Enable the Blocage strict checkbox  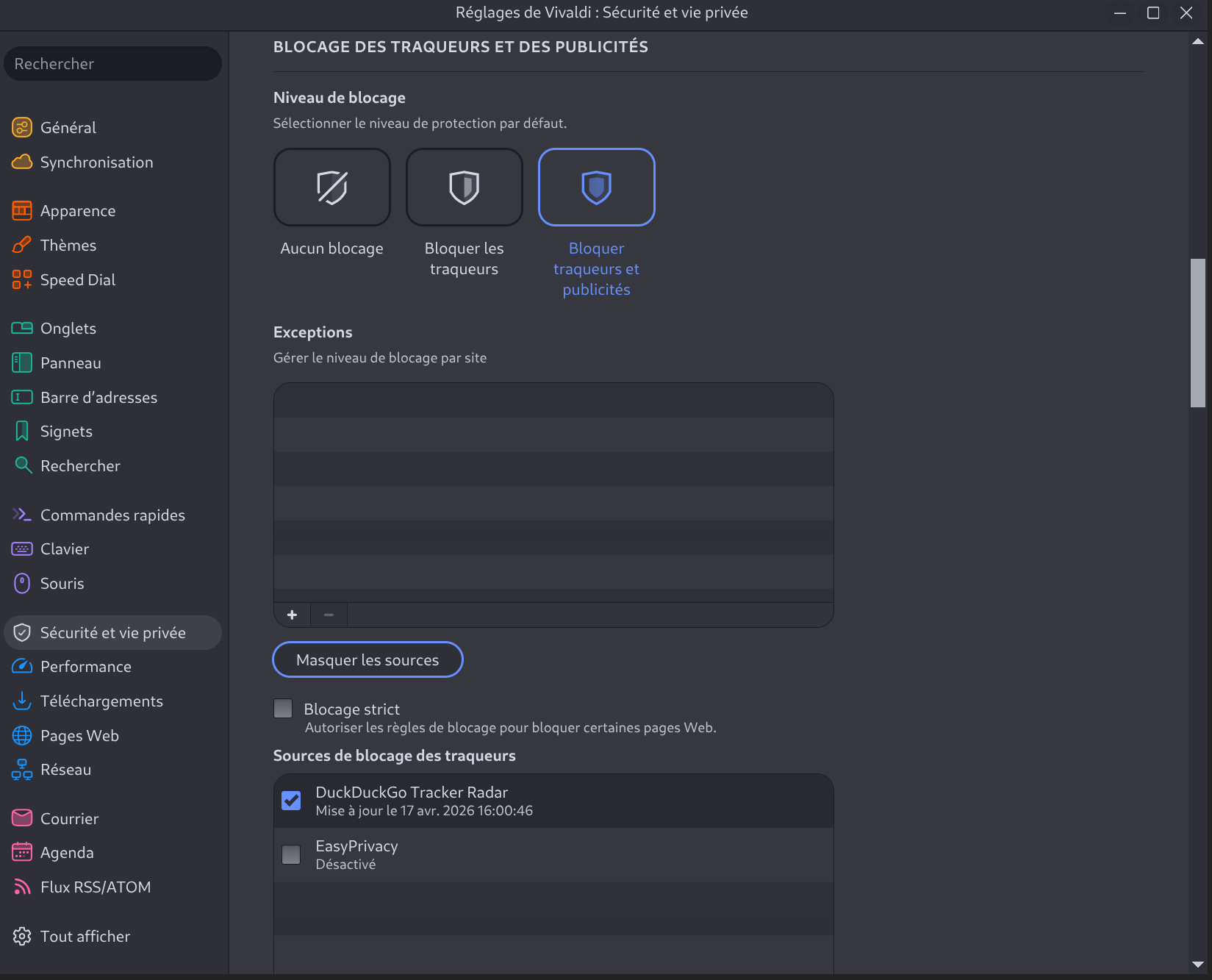[x=283, y=709]
